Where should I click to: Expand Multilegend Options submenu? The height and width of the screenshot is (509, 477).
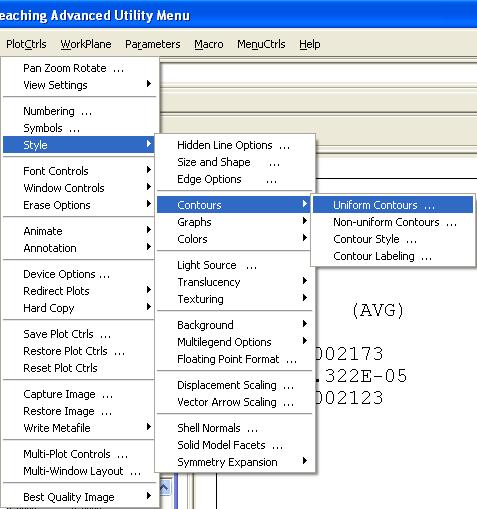pos(235,342)
